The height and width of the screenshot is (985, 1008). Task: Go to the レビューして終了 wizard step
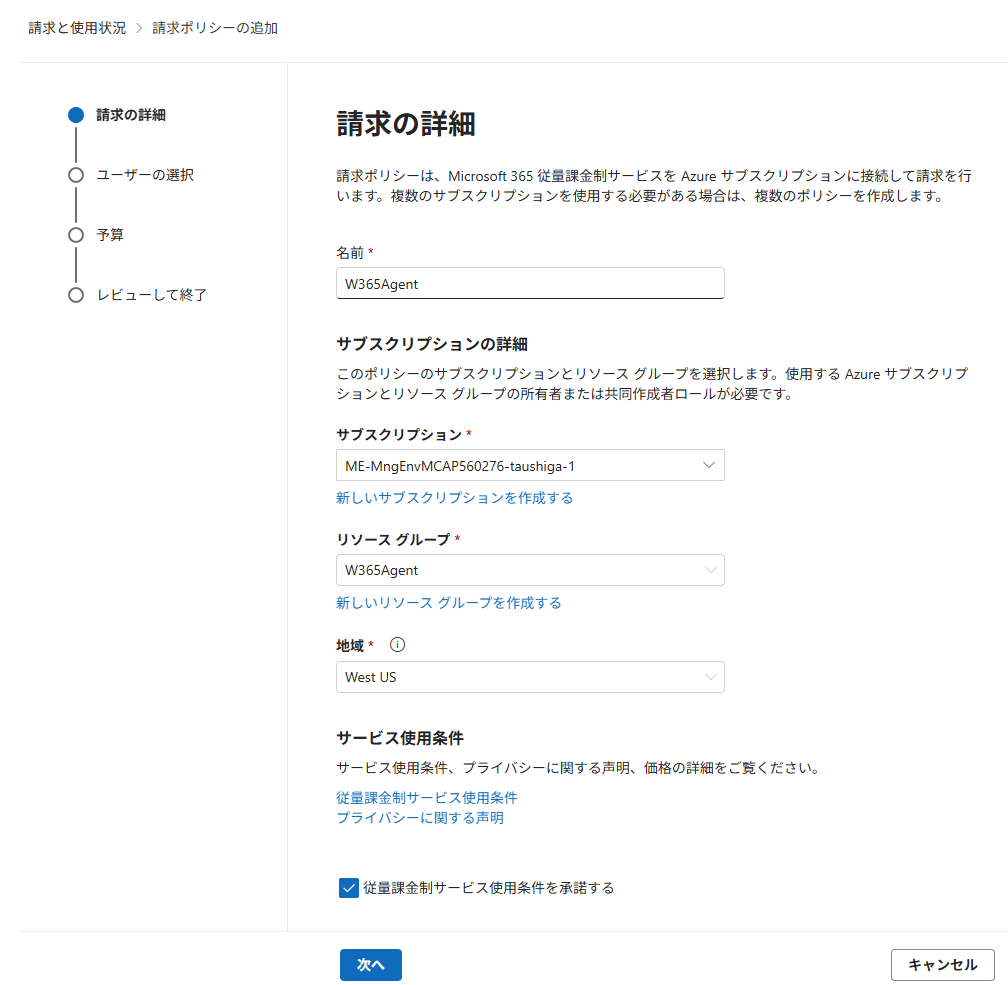[152, 295]
